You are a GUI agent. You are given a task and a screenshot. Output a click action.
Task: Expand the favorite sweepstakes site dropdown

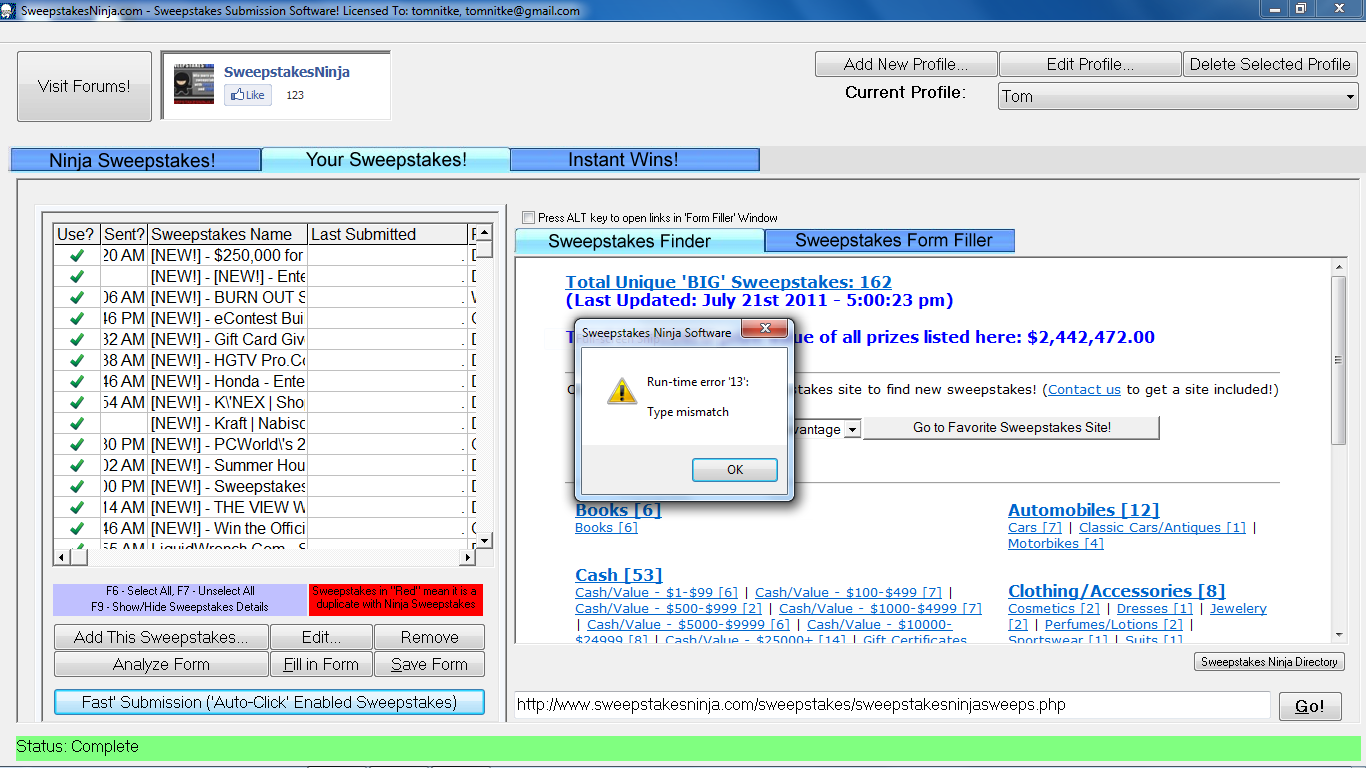(x=851, y=429)
